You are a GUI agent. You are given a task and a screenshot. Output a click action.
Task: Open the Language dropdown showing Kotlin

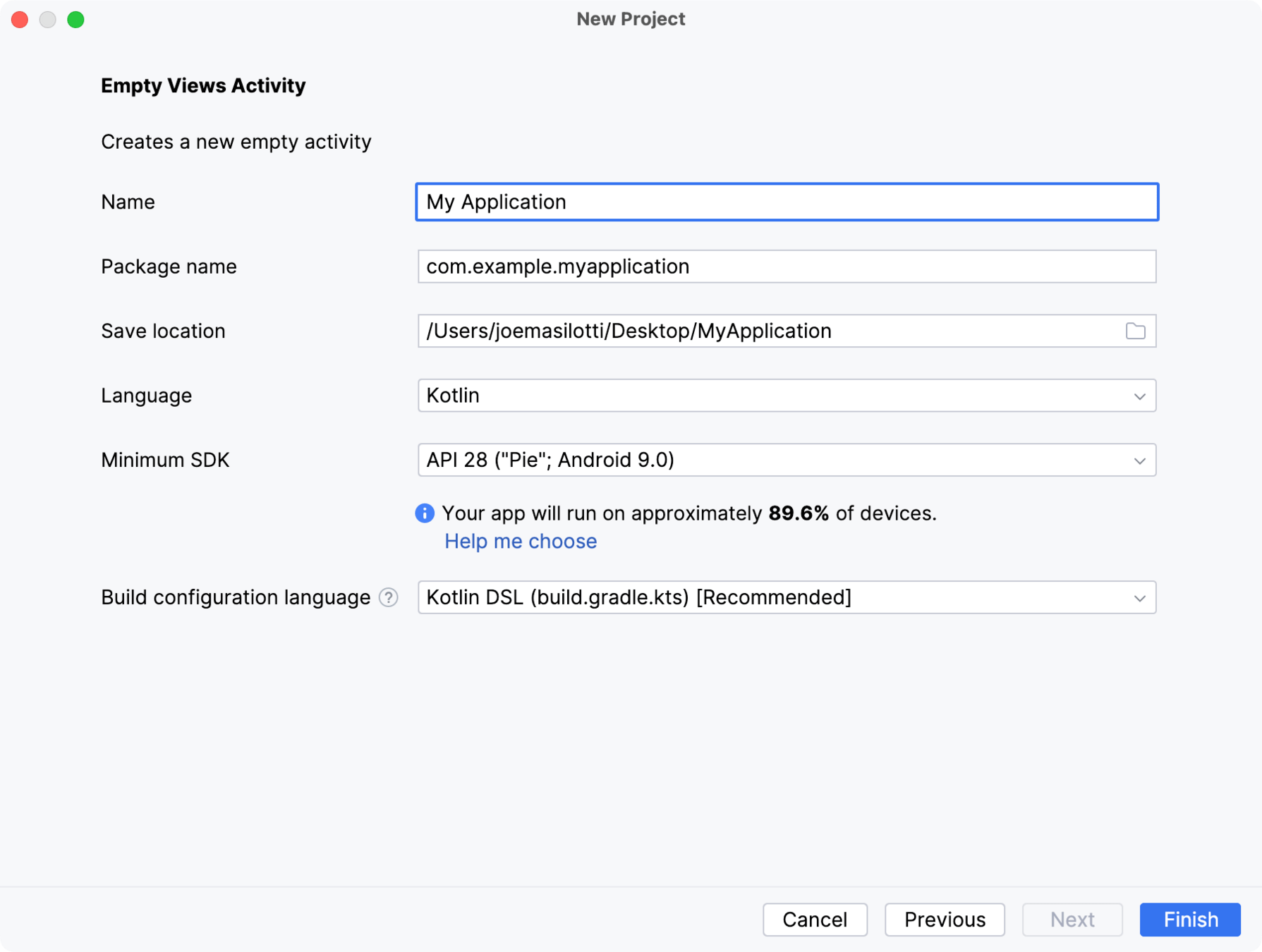787,396
